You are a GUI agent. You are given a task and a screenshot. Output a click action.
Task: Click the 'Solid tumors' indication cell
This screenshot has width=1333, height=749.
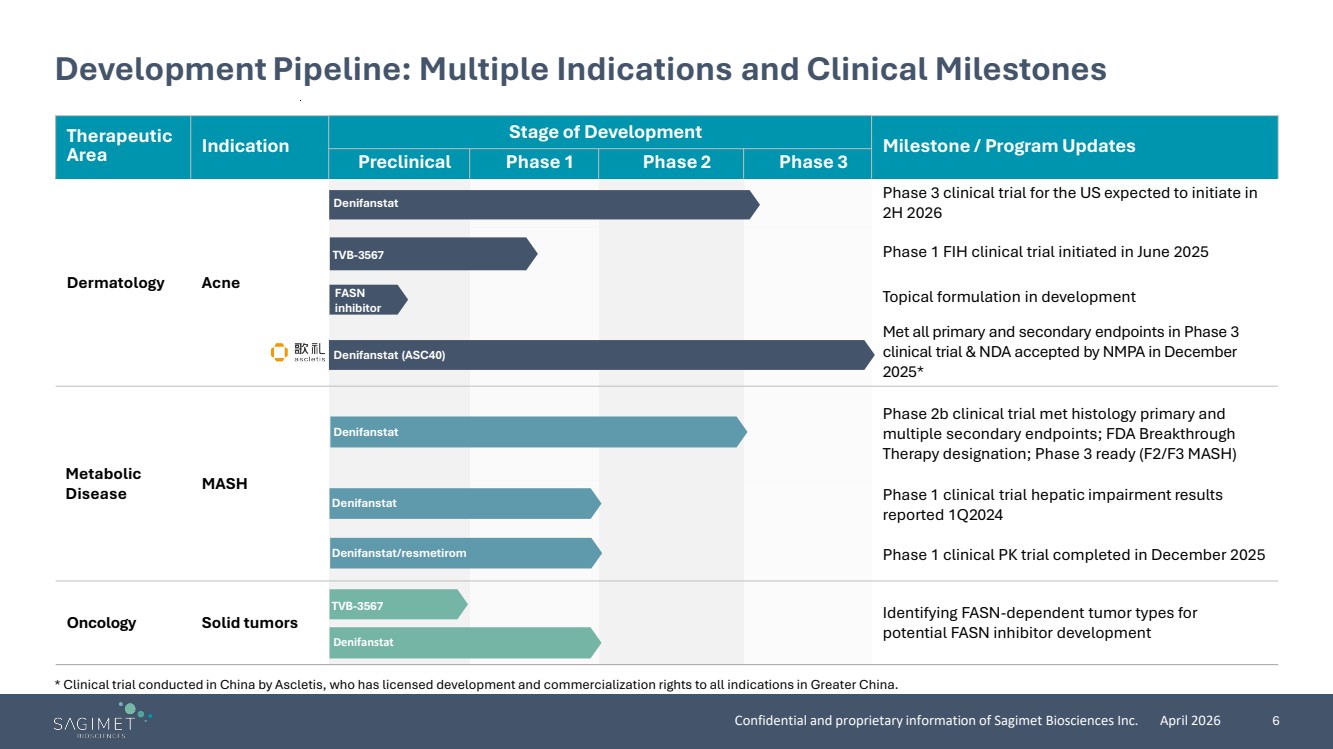coord(250,623)
